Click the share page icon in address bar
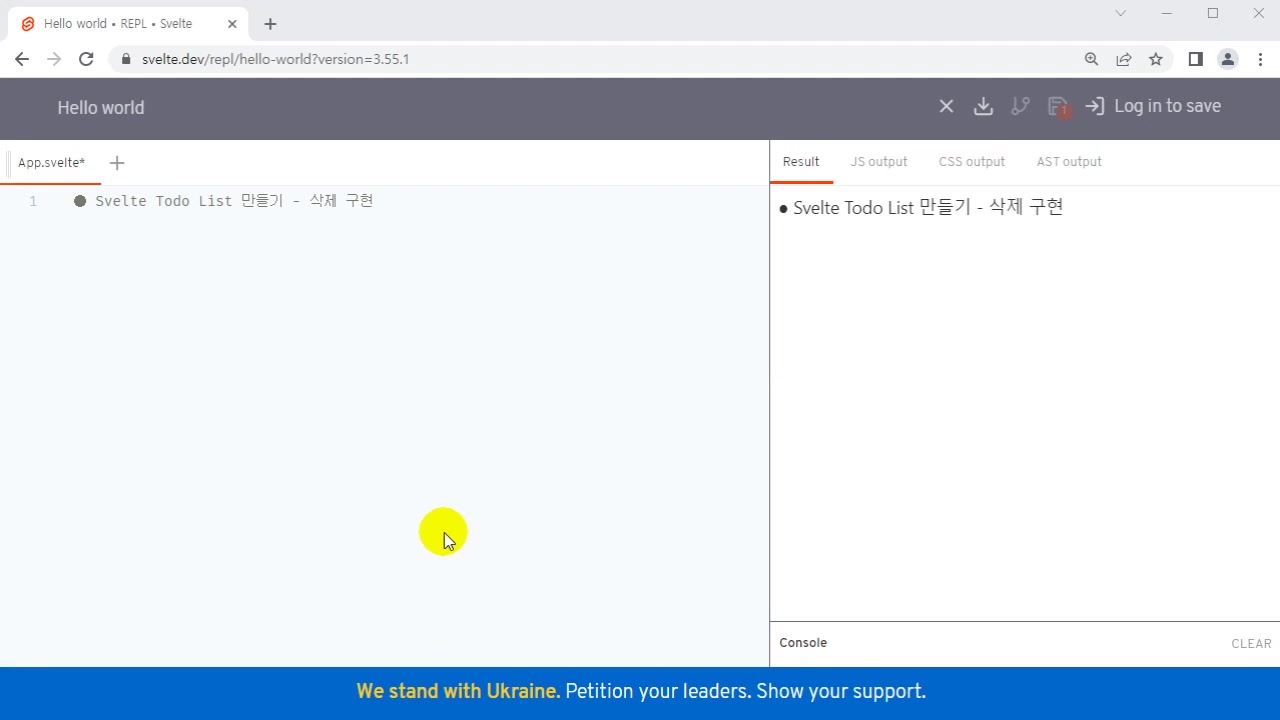Viewport: 1280px width, 720px height. tap(1124, 59)
